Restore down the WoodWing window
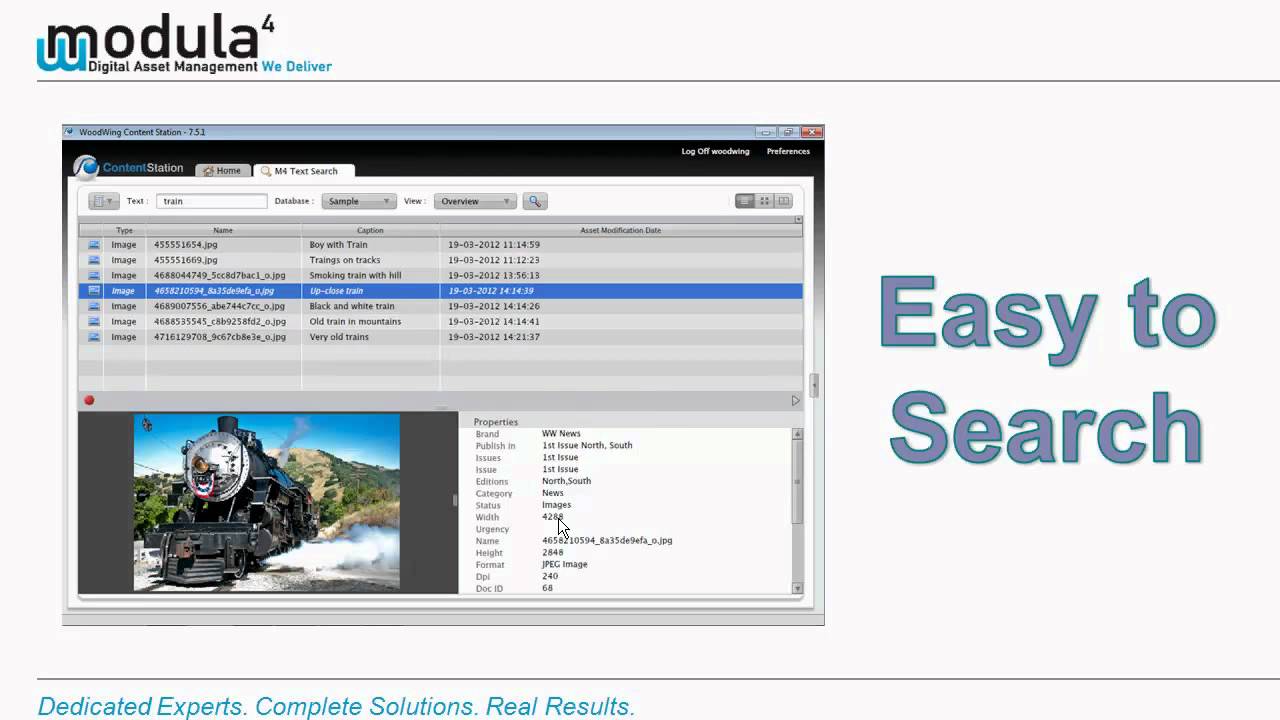Image resolution: width=1280 pixels, height=720 pixels. point(788,132)
